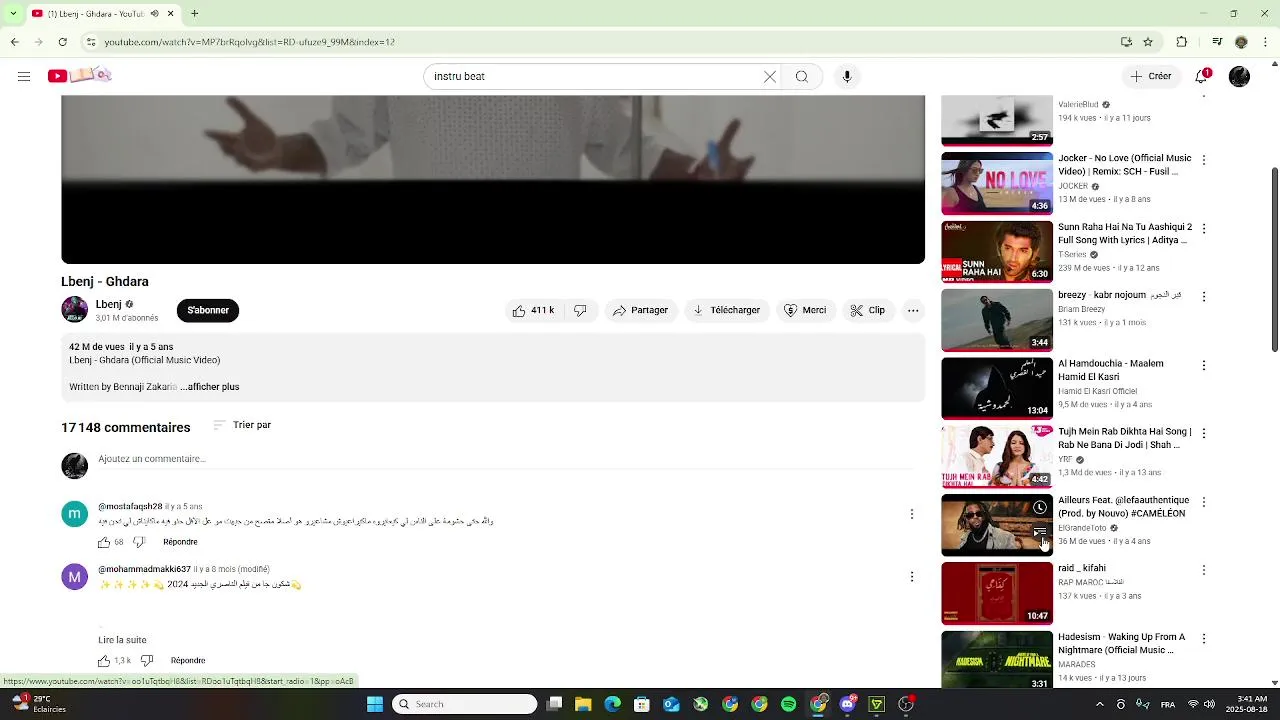Viewport: 1280px width, 720px height.
Task: Start voice search with the microphone
Action: (847, 77)
